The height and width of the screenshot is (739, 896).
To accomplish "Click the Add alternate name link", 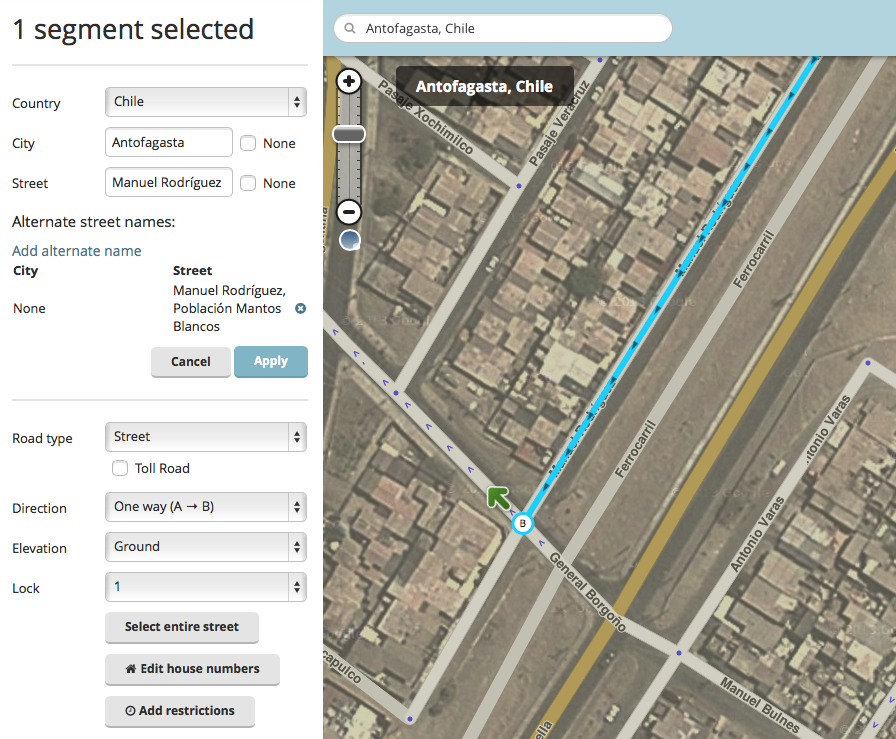I will [77, 251].
